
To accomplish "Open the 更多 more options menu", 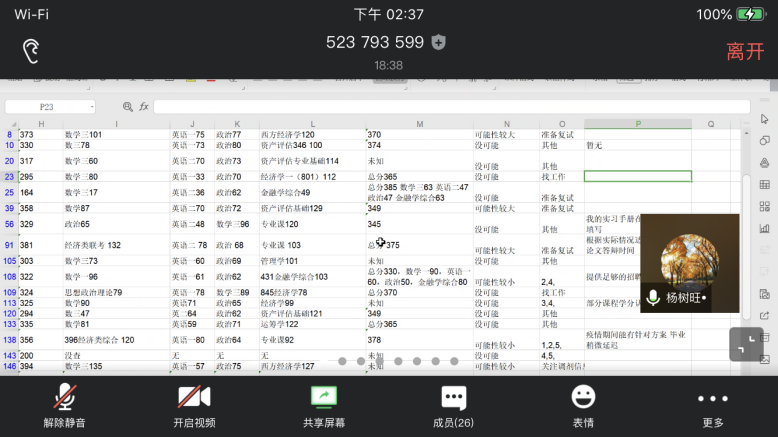I will 713,405.
